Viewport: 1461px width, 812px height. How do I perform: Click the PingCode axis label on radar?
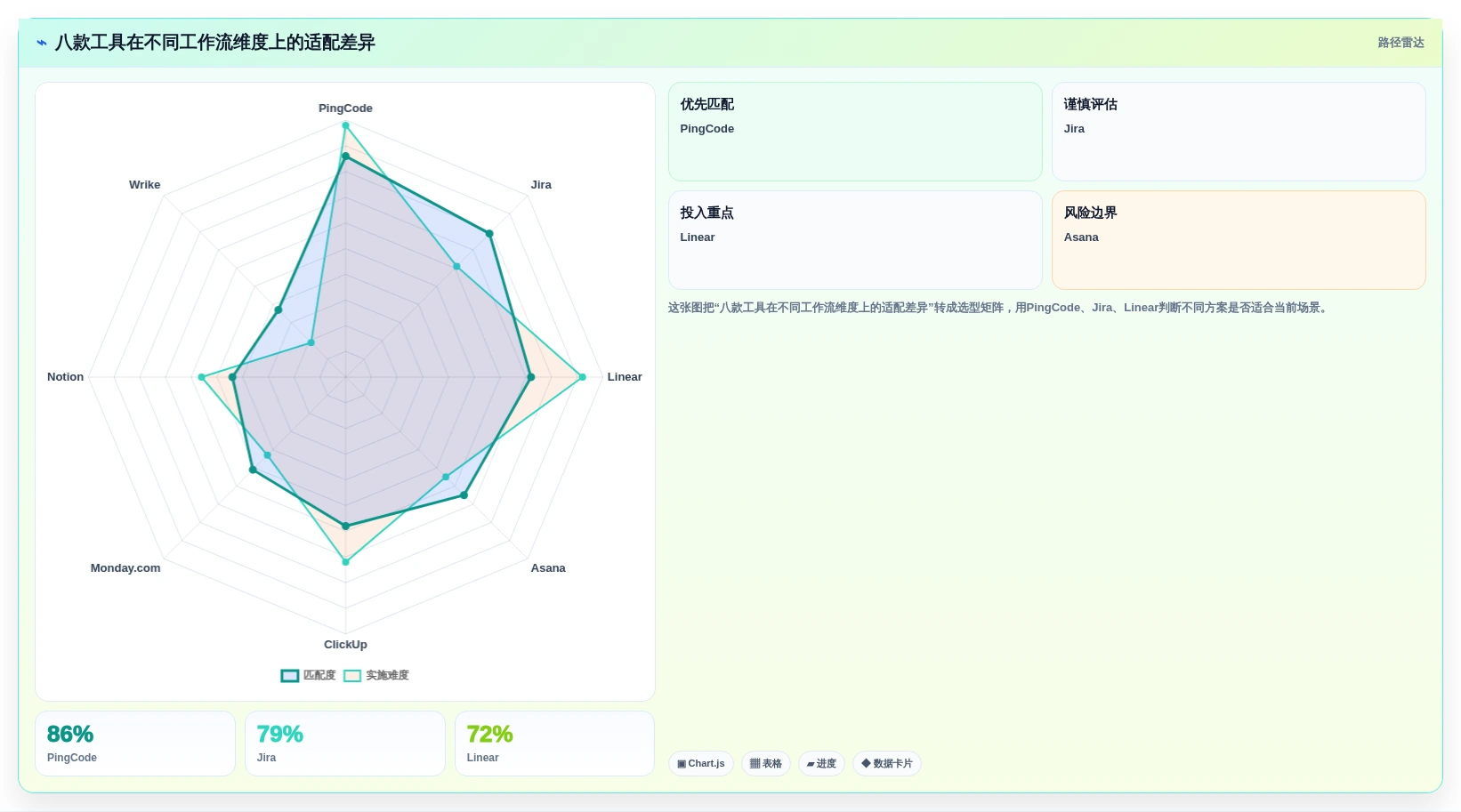pyautogui.click(x=345, y=109)
